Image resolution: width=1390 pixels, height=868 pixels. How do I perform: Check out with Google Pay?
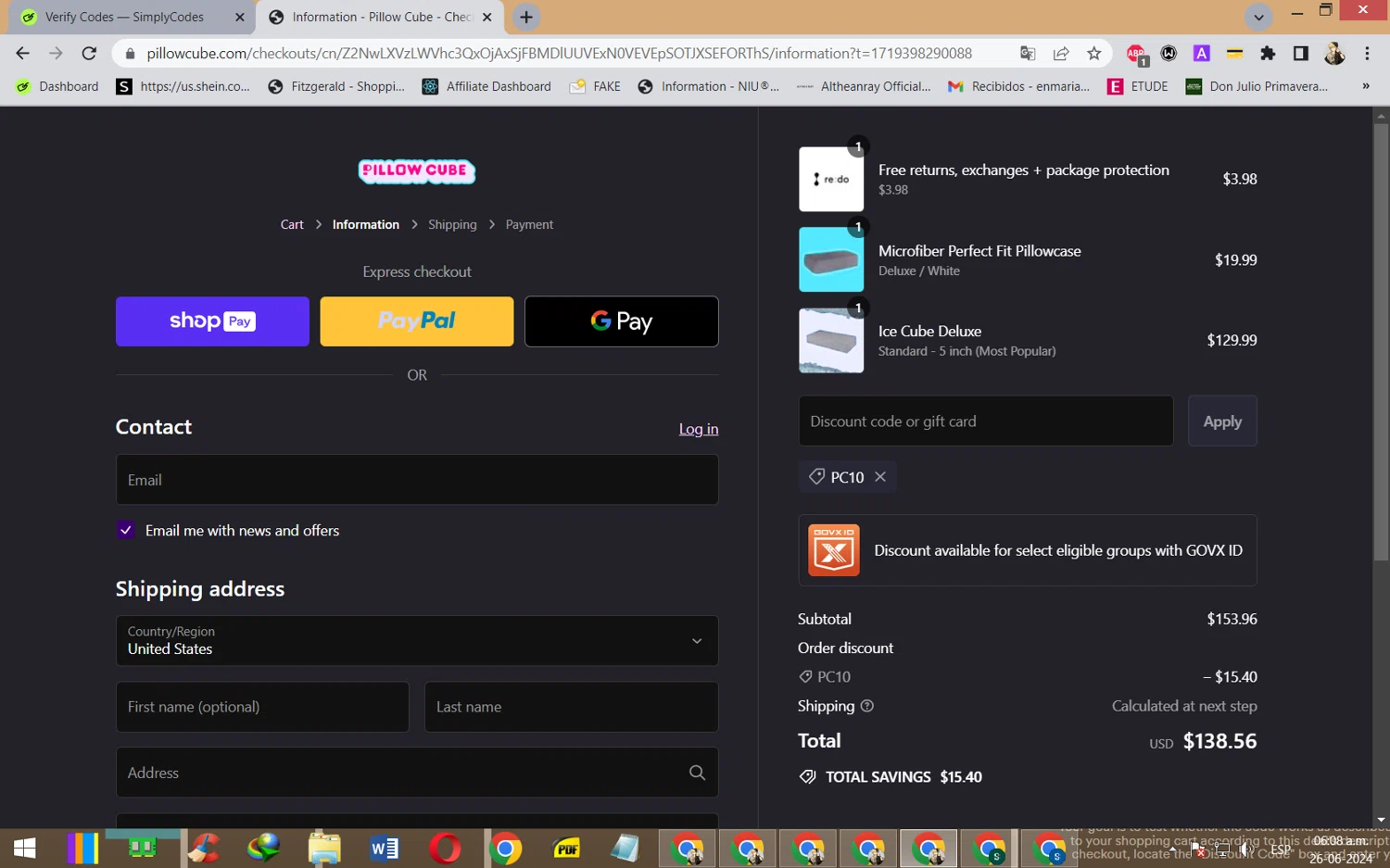click(622, 321)
